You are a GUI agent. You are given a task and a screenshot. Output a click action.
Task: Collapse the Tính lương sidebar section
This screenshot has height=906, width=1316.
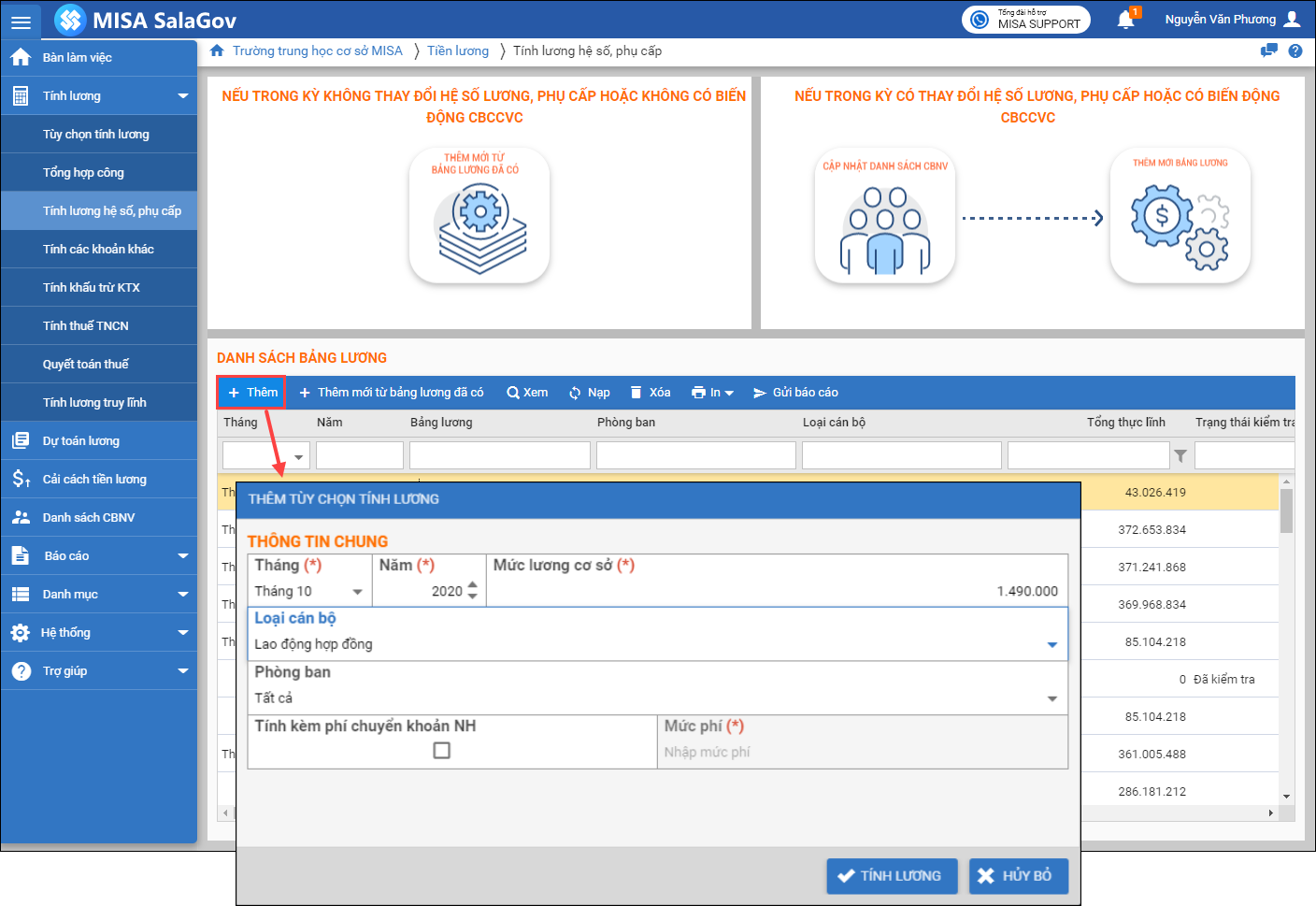pyautogui.click(x=183, y=95)
